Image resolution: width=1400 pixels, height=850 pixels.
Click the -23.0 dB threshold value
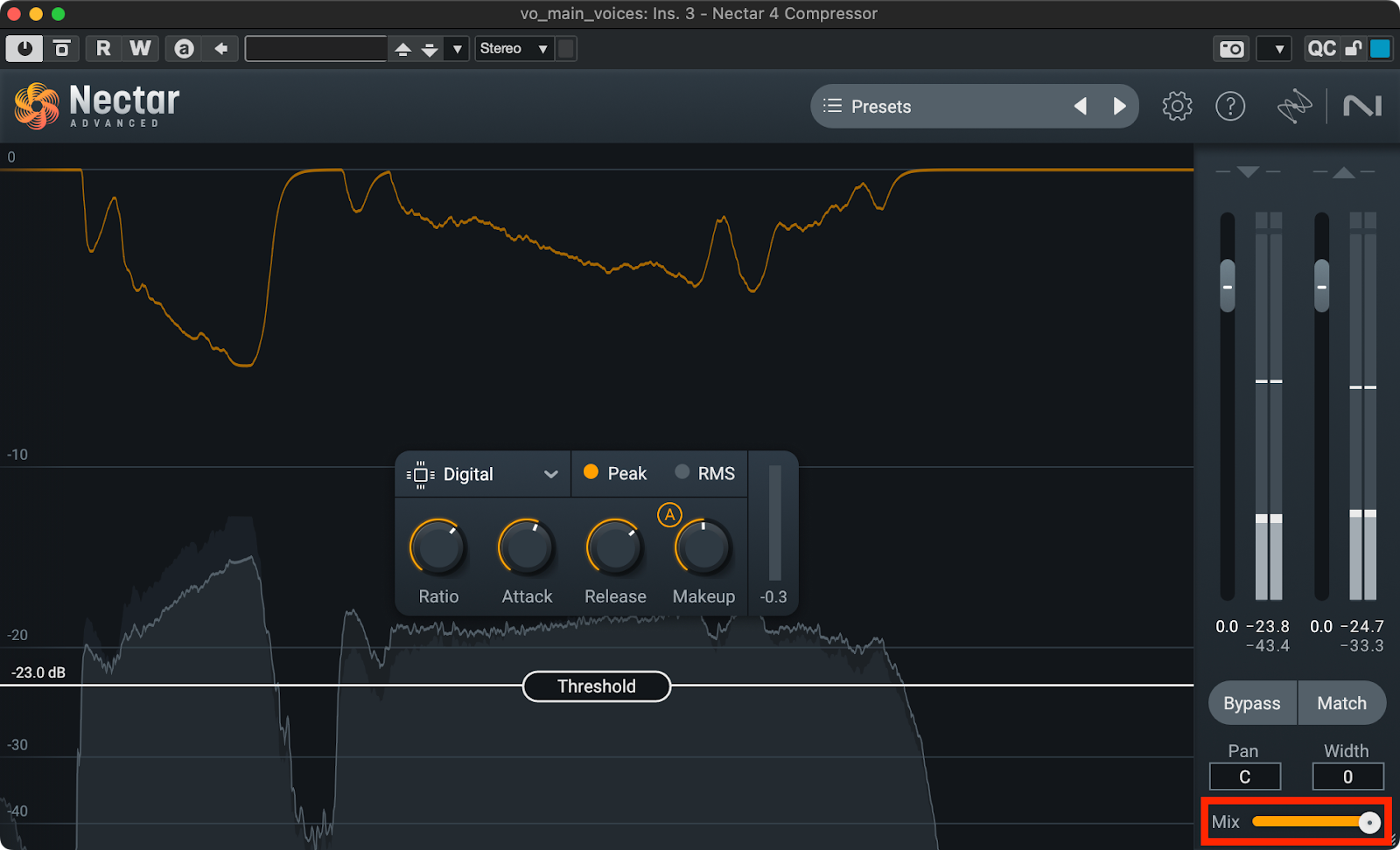[x=38, y=672]
